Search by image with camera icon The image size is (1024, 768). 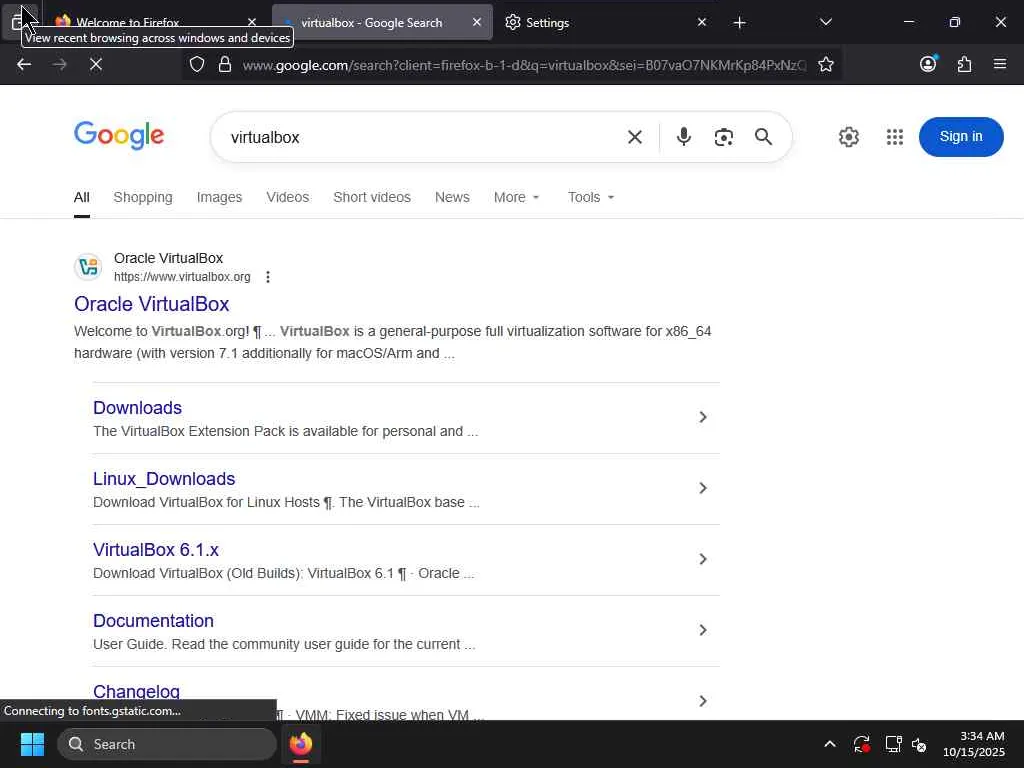[724, 137]
